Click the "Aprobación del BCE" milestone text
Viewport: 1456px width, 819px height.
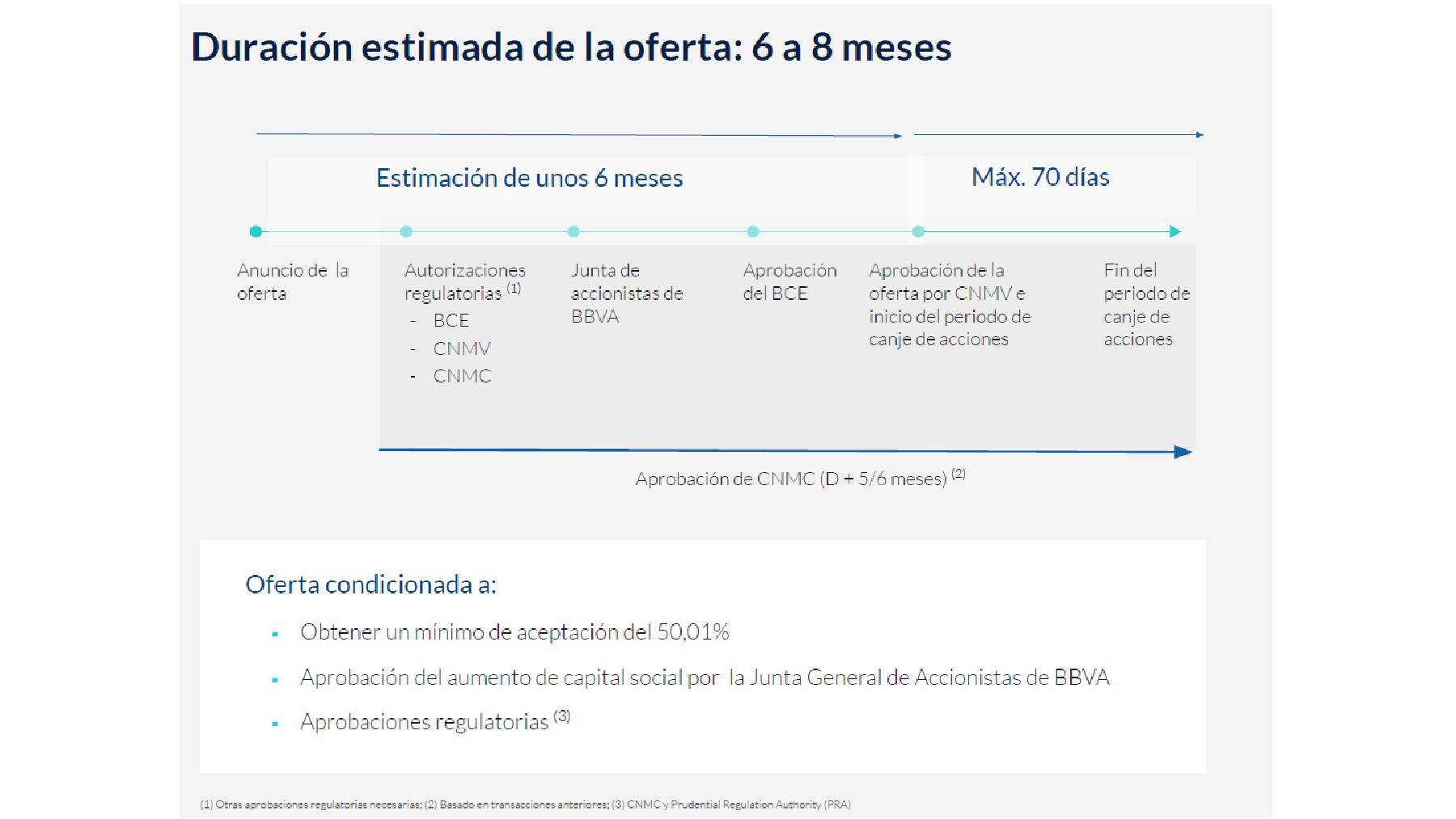coord(790,281)
